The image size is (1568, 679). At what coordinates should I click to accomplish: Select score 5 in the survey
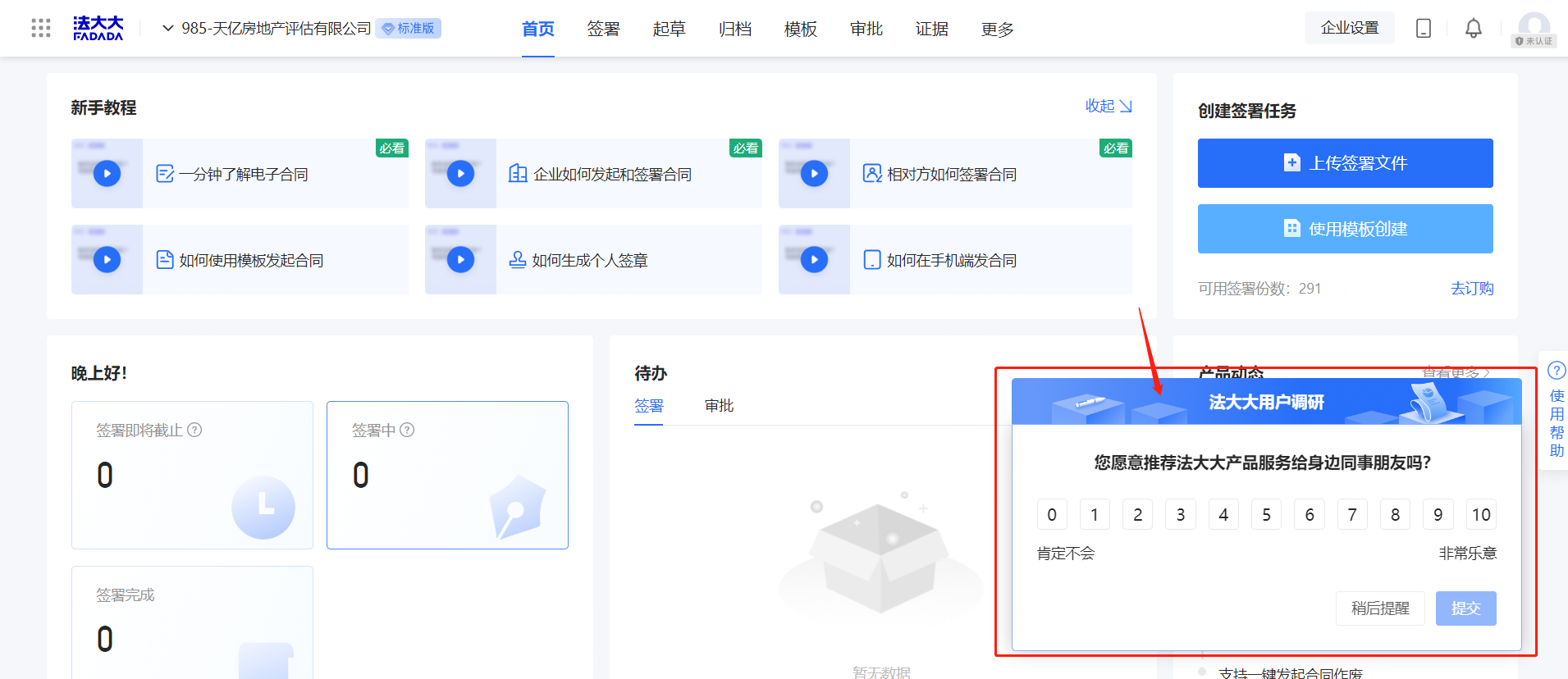(1266, 514)
